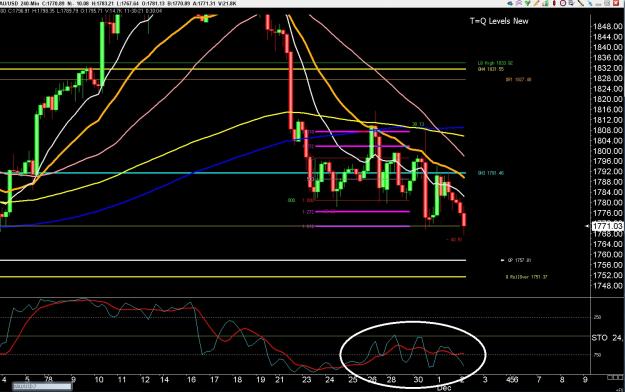Click the 1808.00 price on the axis
The height and width of the screenshot is (392, 625).
(x=608, y=130)
